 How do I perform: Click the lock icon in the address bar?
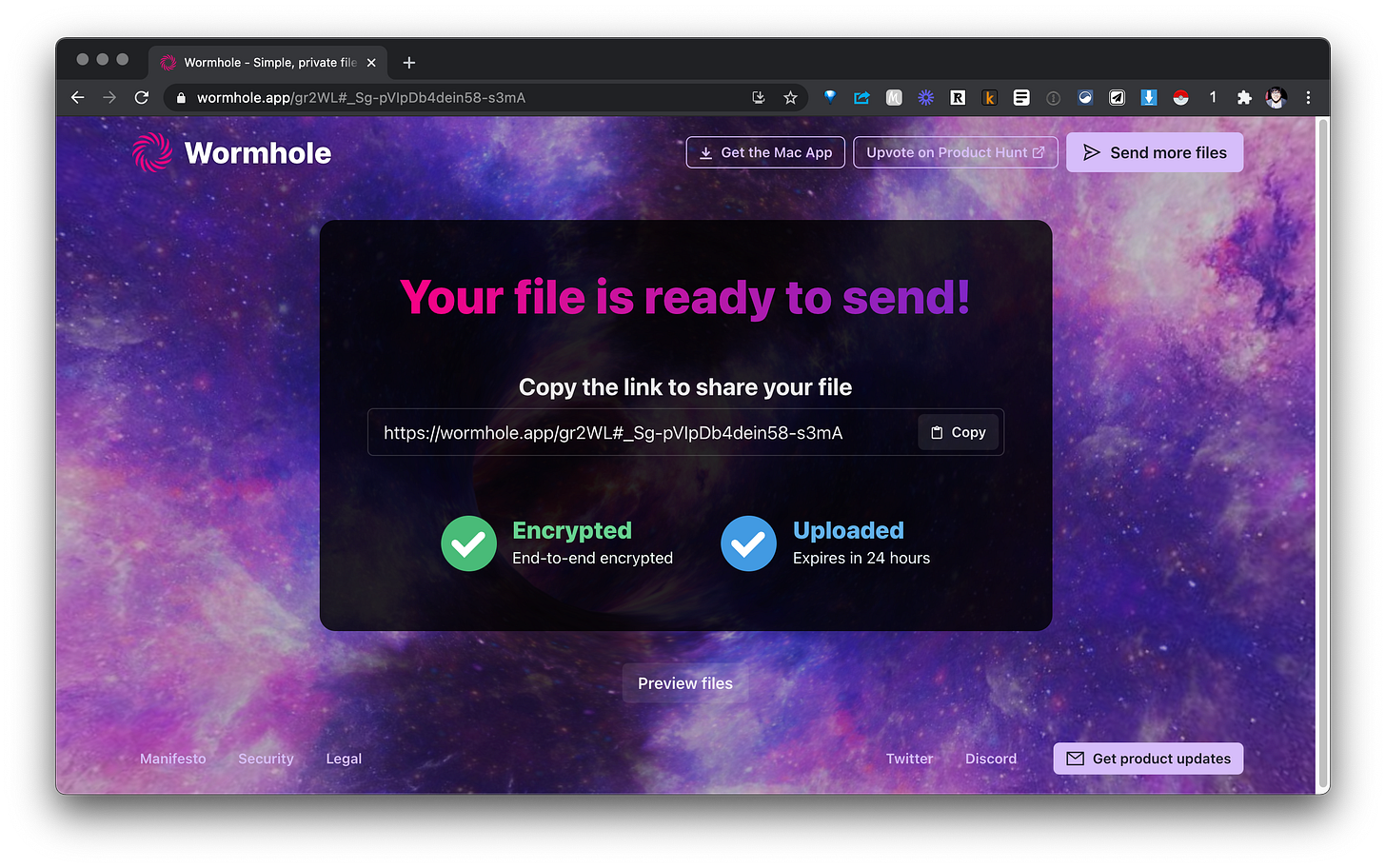[x=181, y=97]
